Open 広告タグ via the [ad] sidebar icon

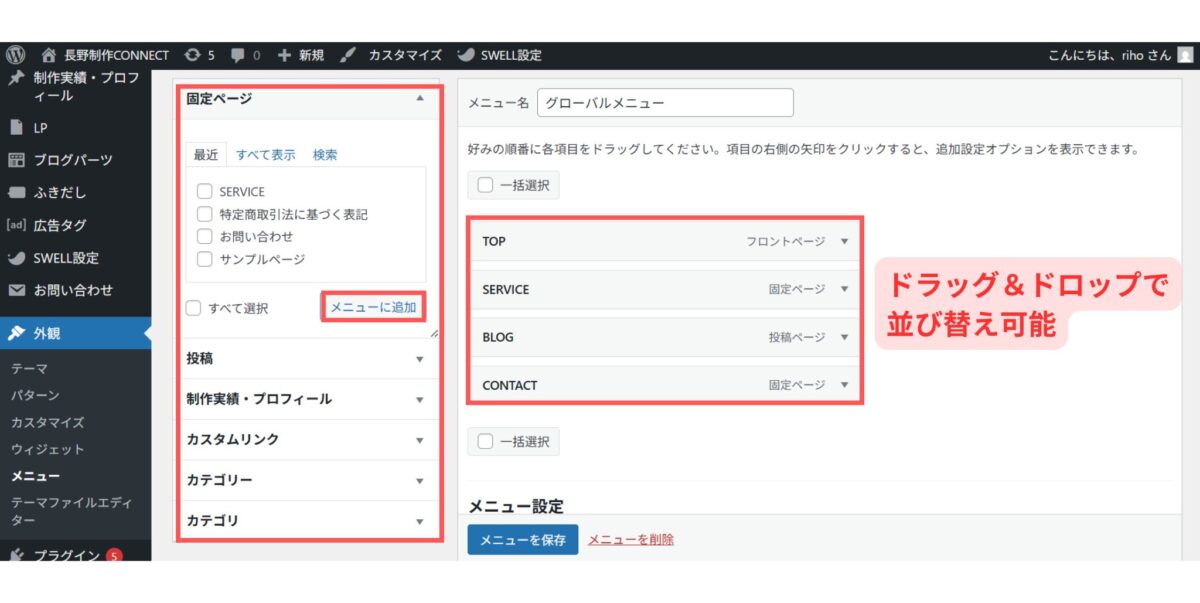coord(14,226)
